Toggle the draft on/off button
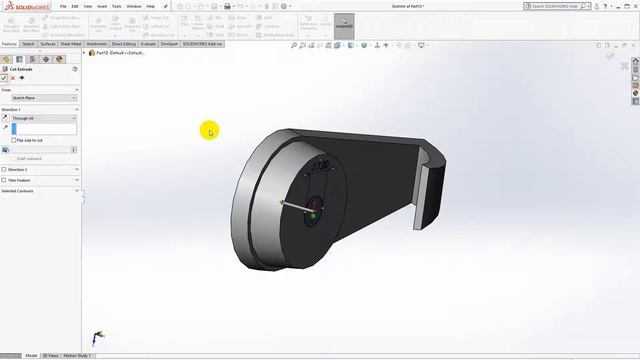Viewport: 640px width, 360px height. 5,150
